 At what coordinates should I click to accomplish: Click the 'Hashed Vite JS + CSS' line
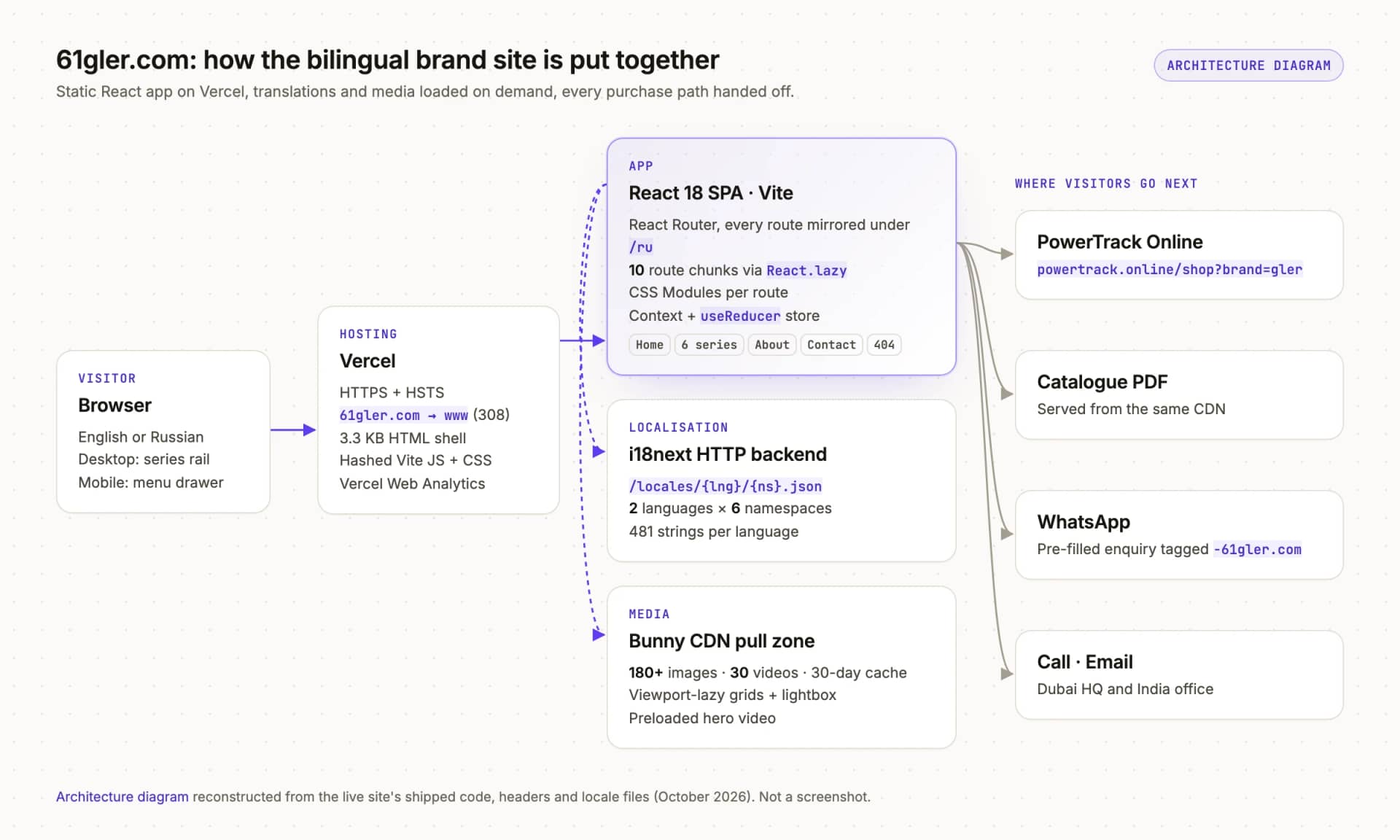416,461
